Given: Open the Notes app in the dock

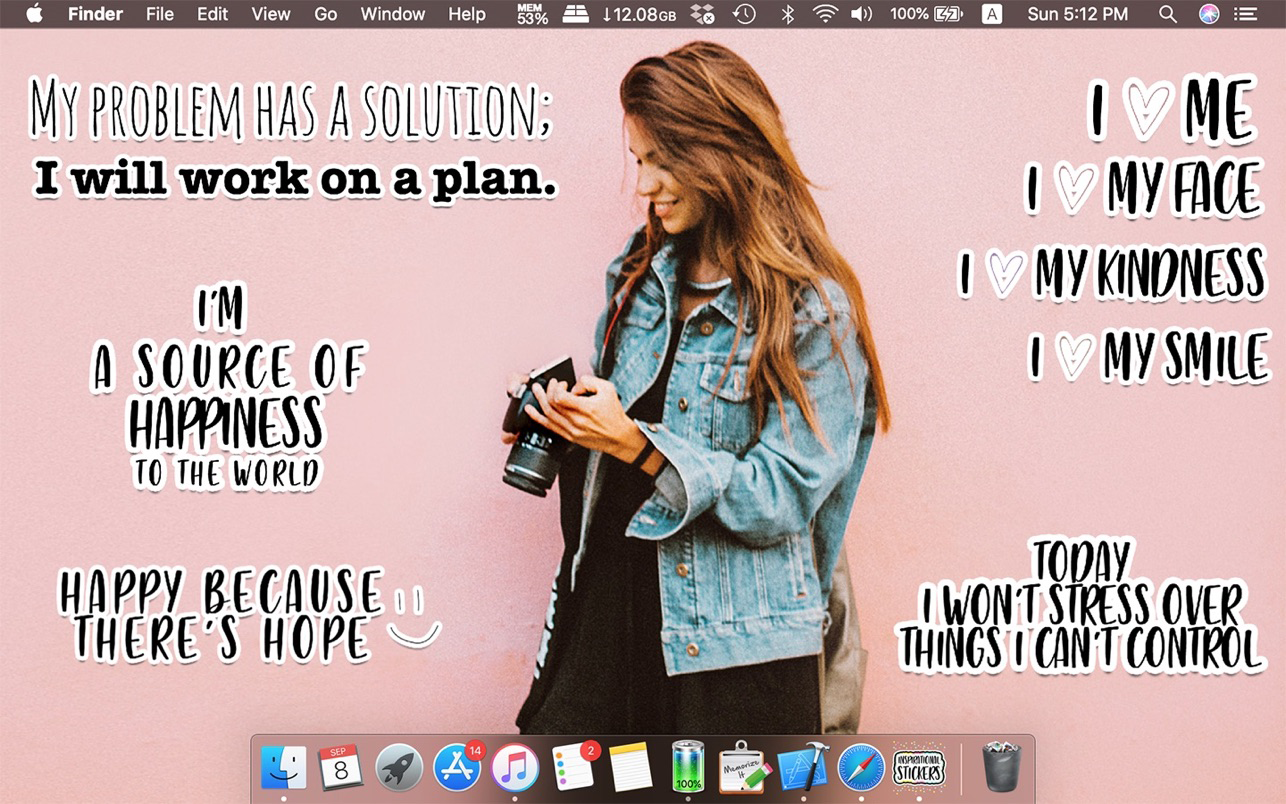Looking at the screenshot, I should pos(630,768).
